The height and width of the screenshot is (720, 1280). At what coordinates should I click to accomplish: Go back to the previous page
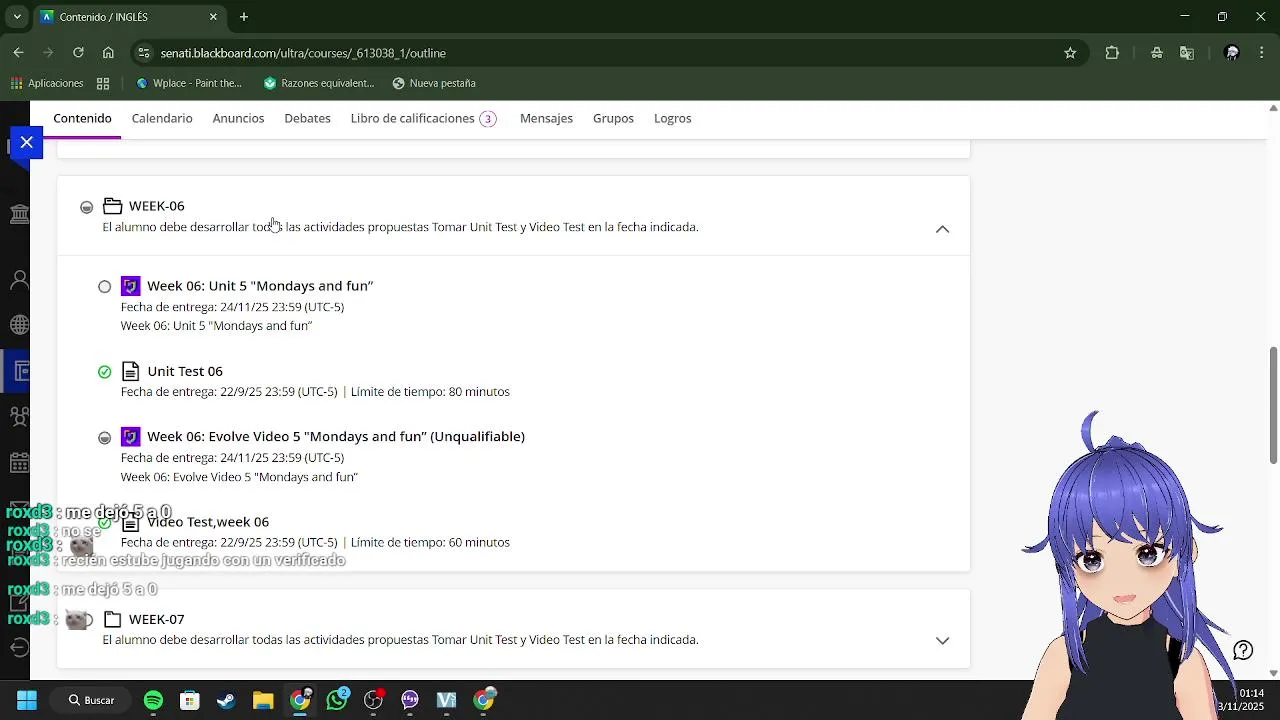pos(18,53)
